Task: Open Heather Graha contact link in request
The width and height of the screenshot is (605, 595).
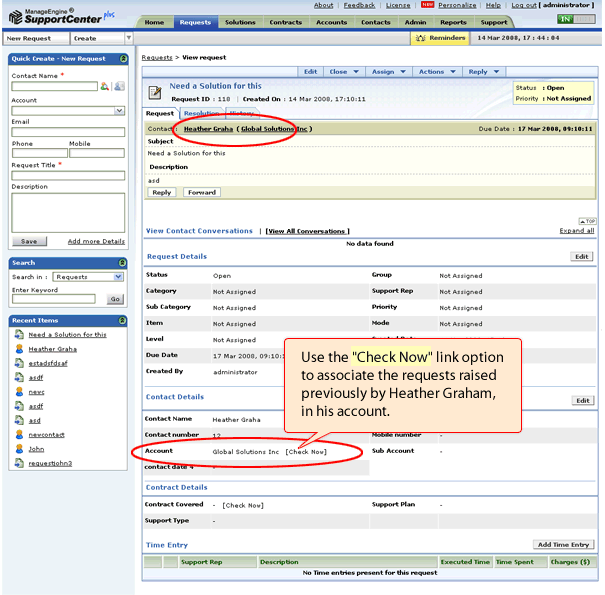Action: click(208, 128)
